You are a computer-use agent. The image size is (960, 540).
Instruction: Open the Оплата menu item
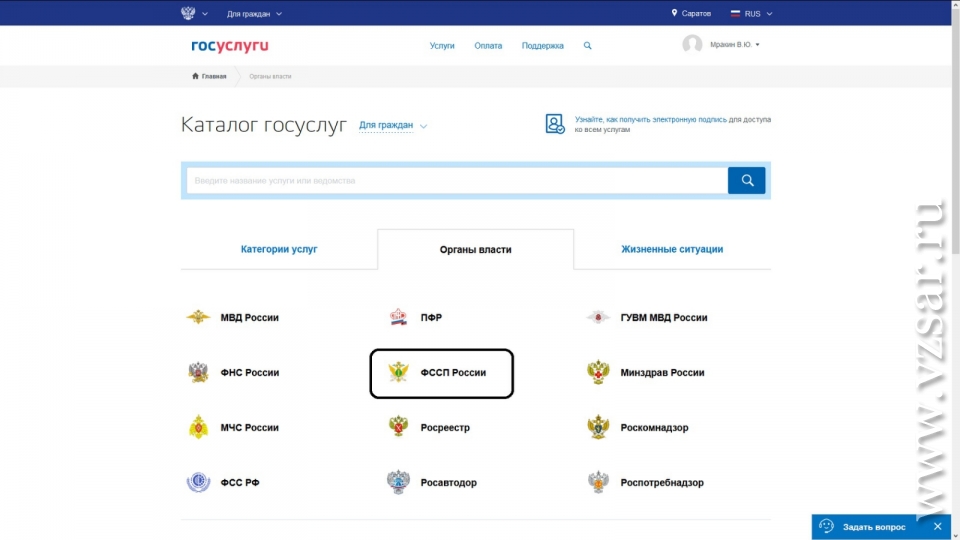[488, 45]
